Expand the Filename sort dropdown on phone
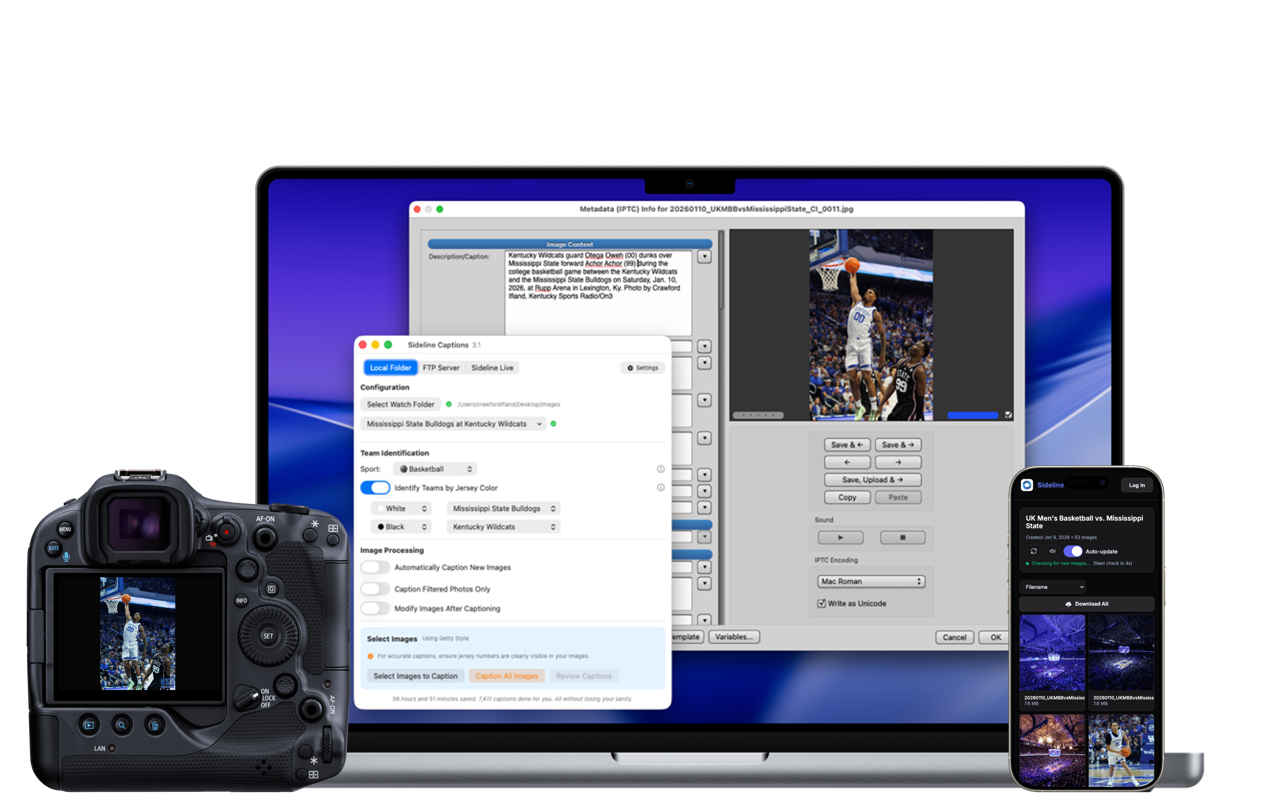Screen dimensions: 1280x800 click(x=1053, y=587)
